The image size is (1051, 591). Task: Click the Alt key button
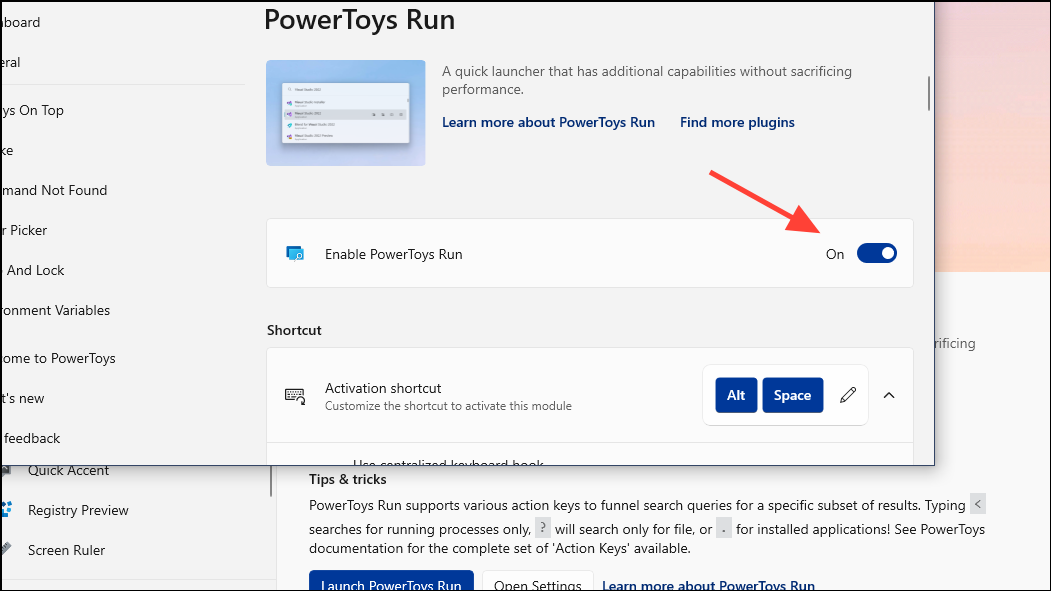(x=736, y=395)
